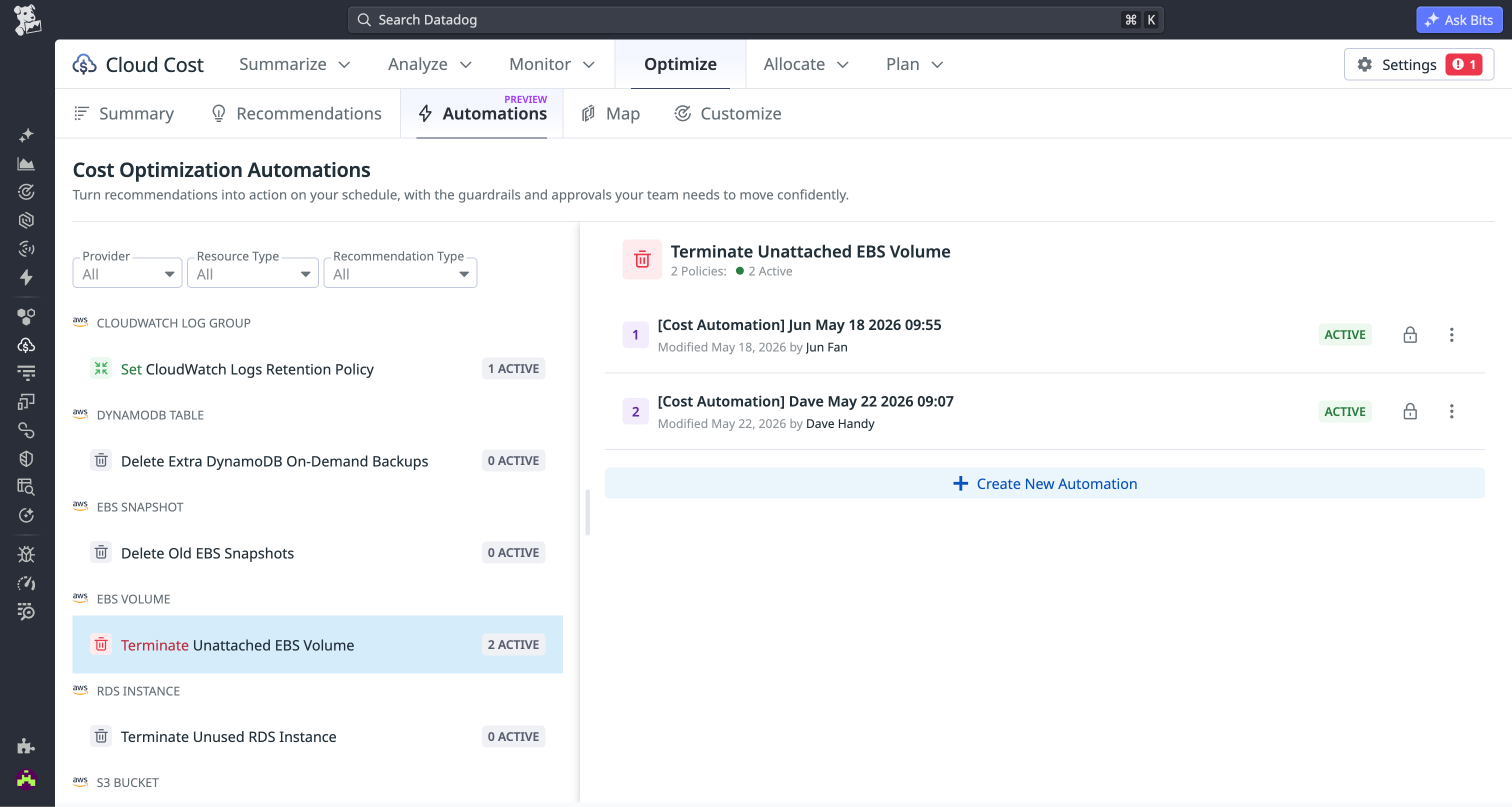
Task: Click Create New Automation
Action: [x=1045, y=483]
